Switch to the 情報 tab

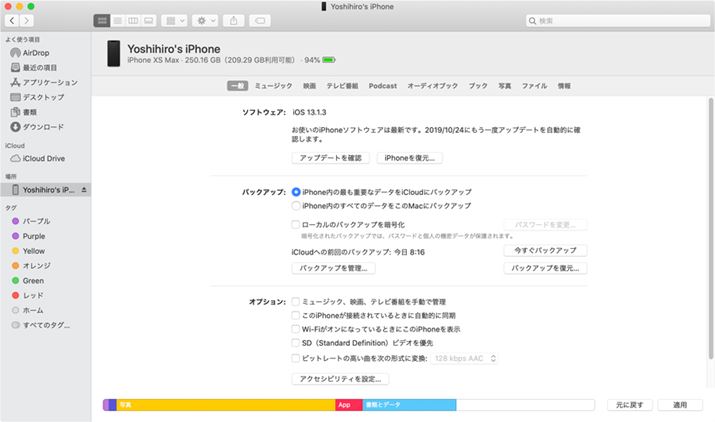point(564,86)
